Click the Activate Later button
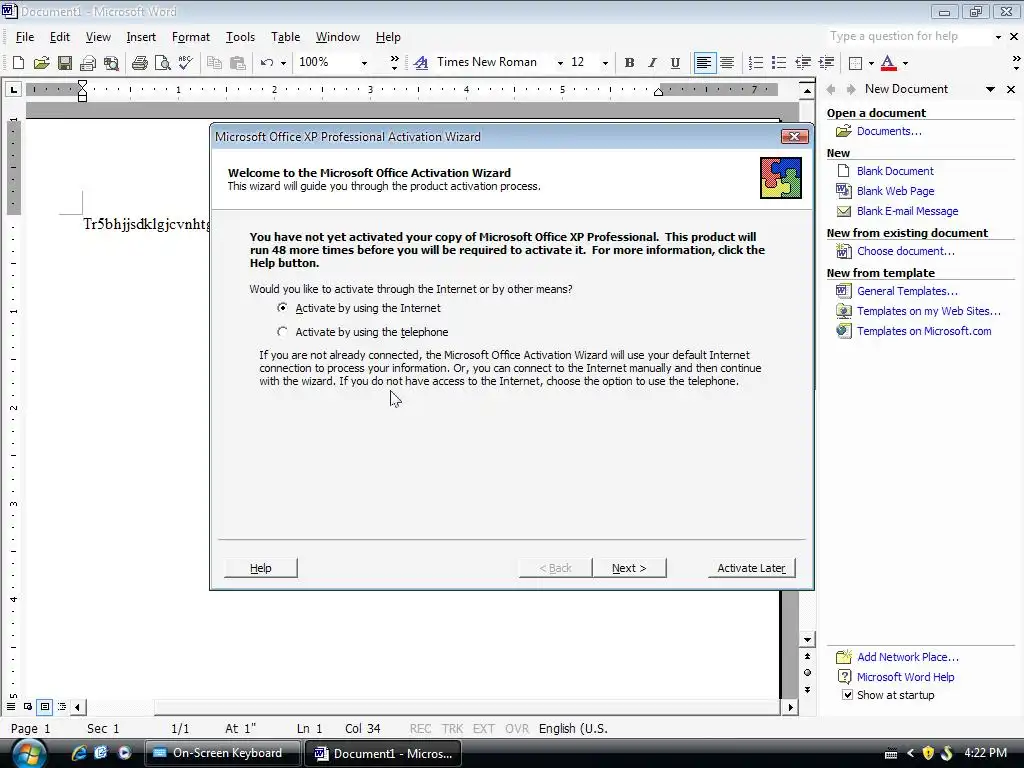Image resolution: width=1024 pixels, height=768 pixels. pos(751,568)
